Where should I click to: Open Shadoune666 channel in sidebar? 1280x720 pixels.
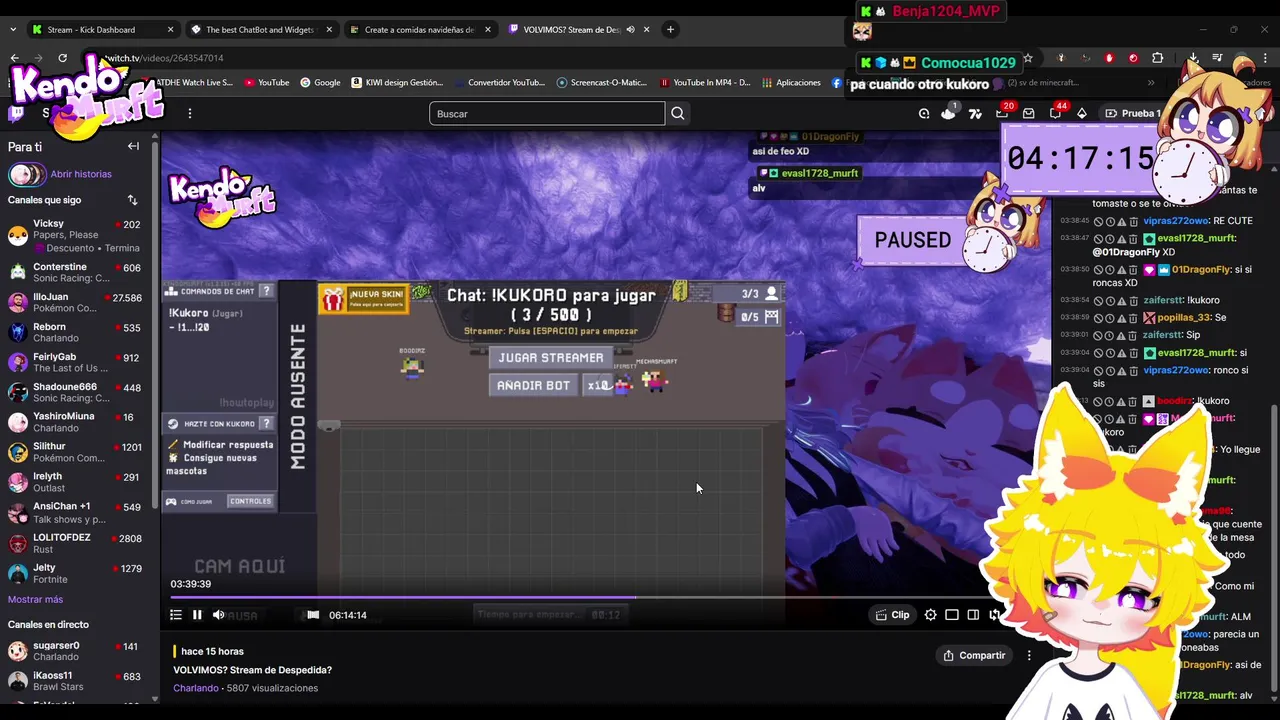pos(78,392)
